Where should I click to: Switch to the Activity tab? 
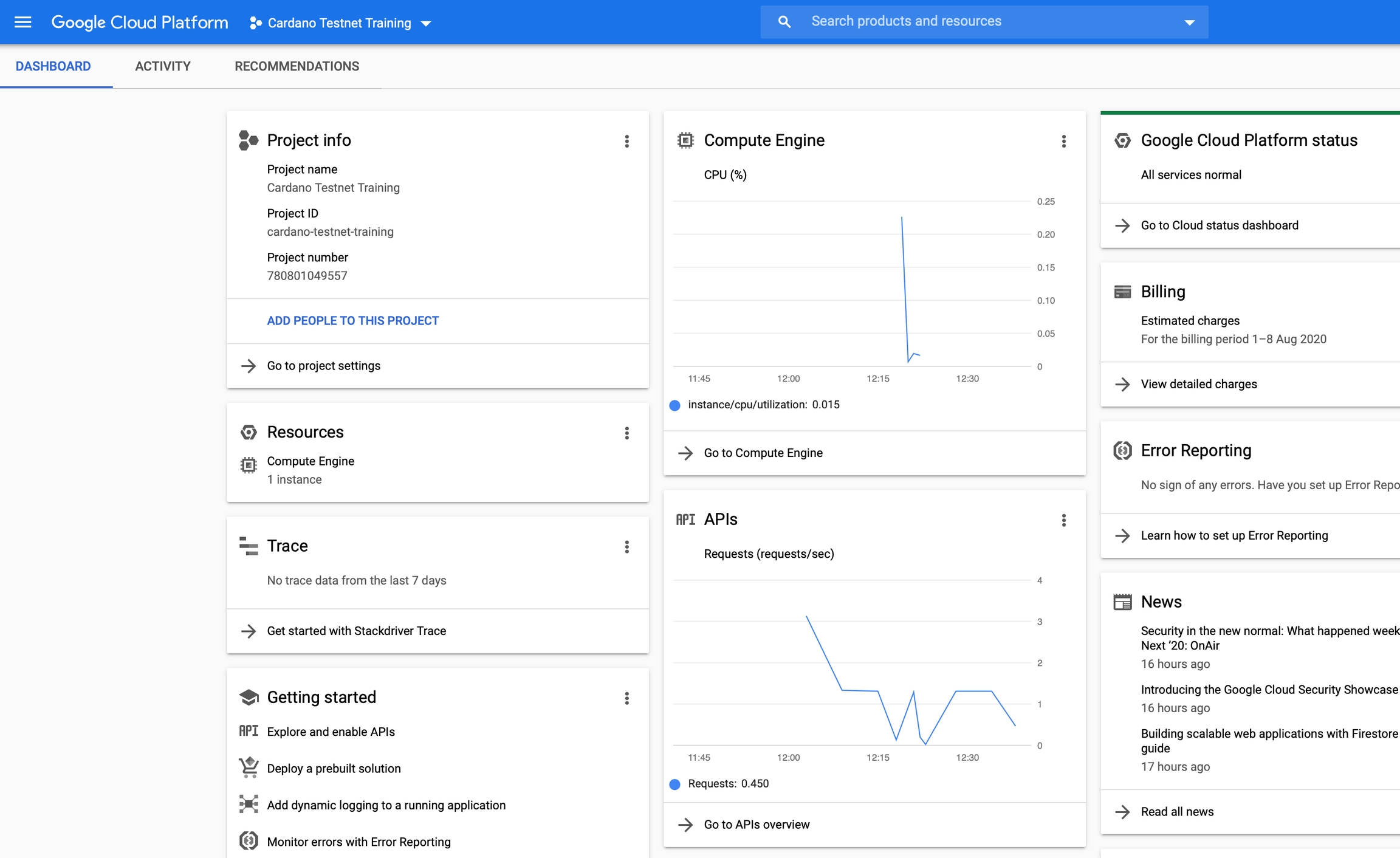coord(162,66)
